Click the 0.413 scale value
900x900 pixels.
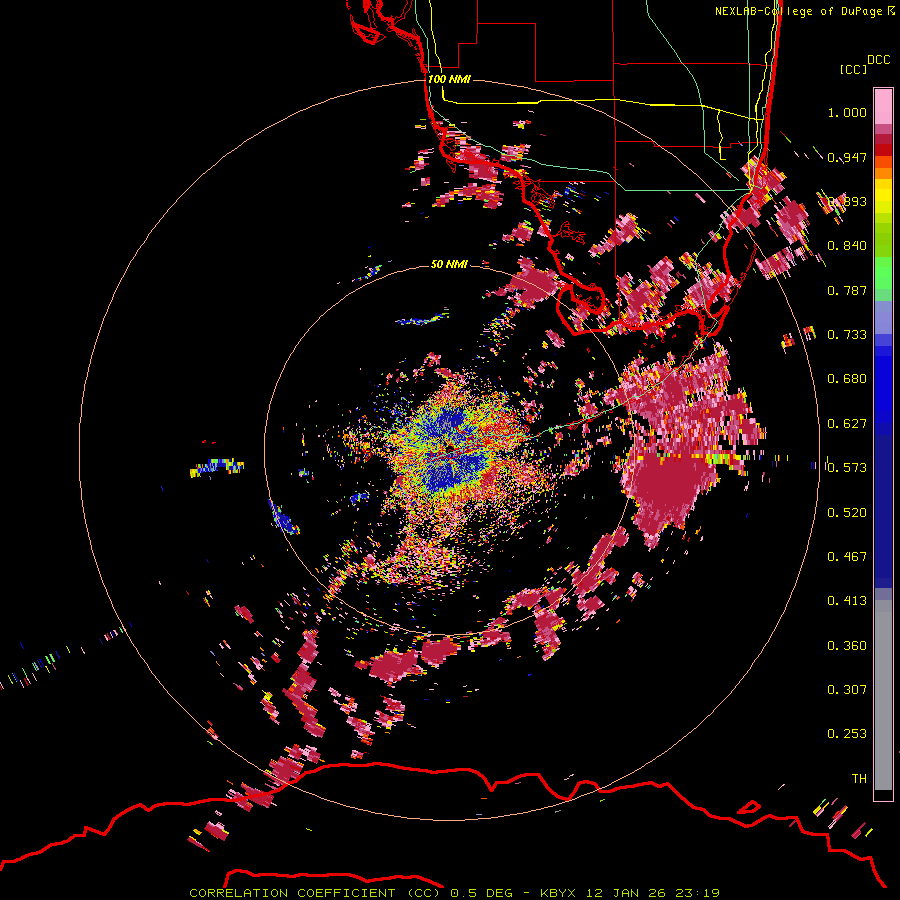point(847,601)
